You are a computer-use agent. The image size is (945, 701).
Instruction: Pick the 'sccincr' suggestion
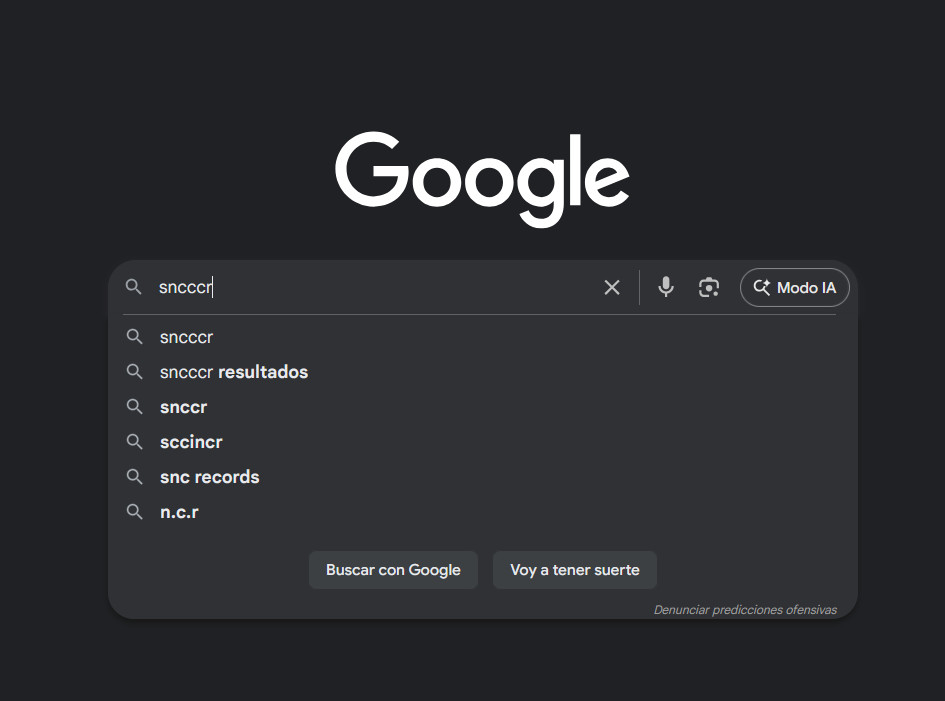[x=191, y=442]
